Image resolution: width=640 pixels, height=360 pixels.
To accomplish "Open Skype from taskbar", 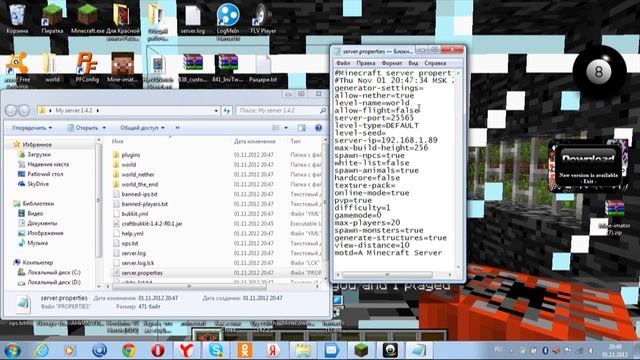I will [216, 351].
